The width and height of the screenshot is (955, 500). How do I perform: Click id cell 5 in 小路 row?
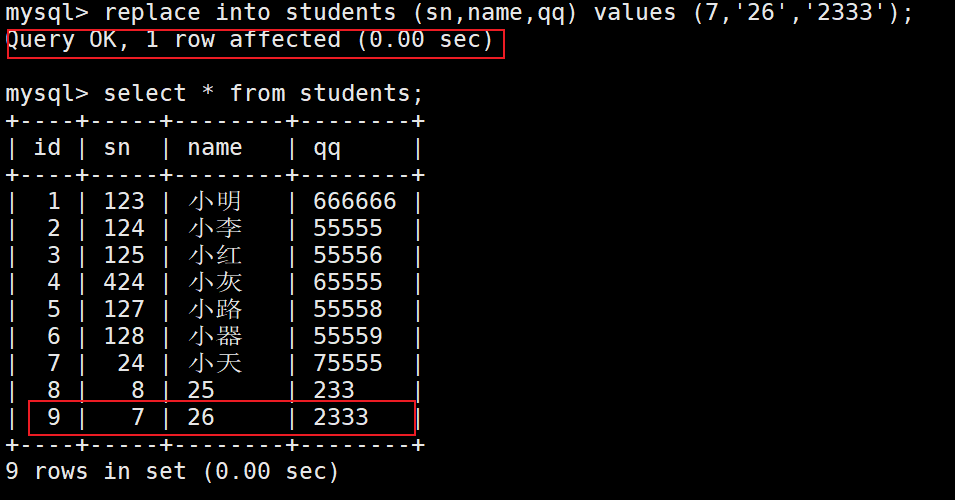54,309
